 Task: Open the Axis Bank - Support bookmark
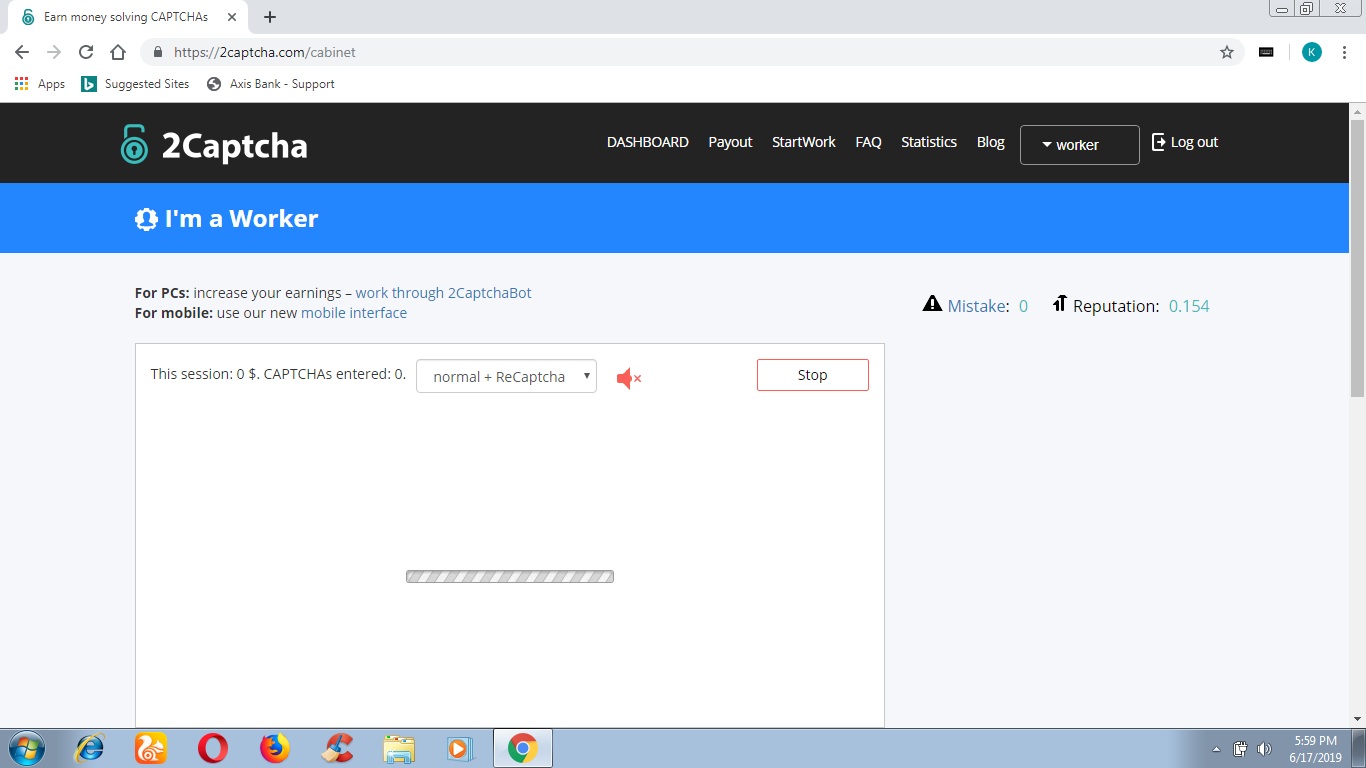coord(270,84)
